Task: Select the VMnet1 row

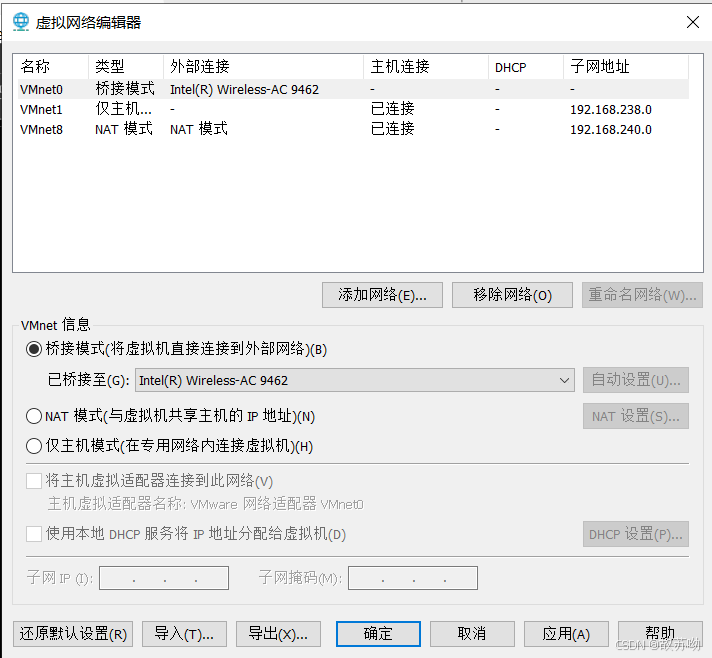Action: 353,109
